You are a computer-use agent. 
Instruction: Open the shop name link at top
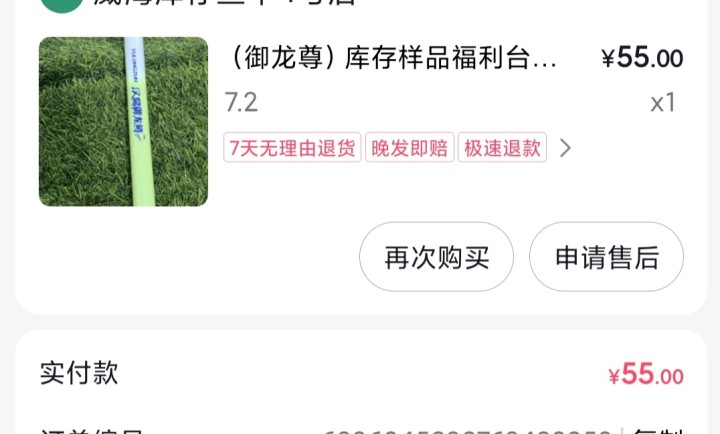[225, 4]
